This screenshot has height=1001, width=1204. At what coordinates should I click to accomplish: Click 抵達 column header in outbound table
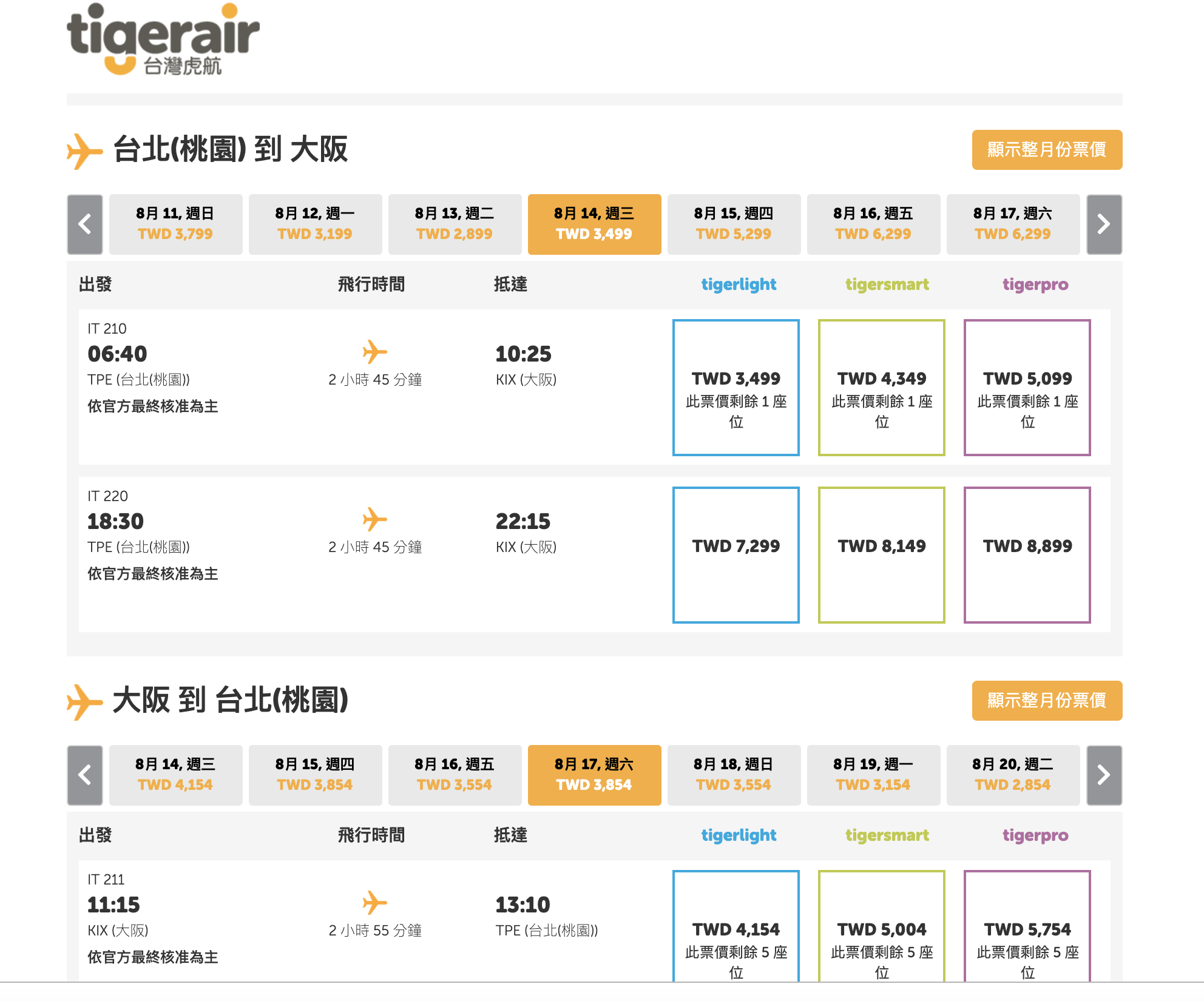(510, 284)
